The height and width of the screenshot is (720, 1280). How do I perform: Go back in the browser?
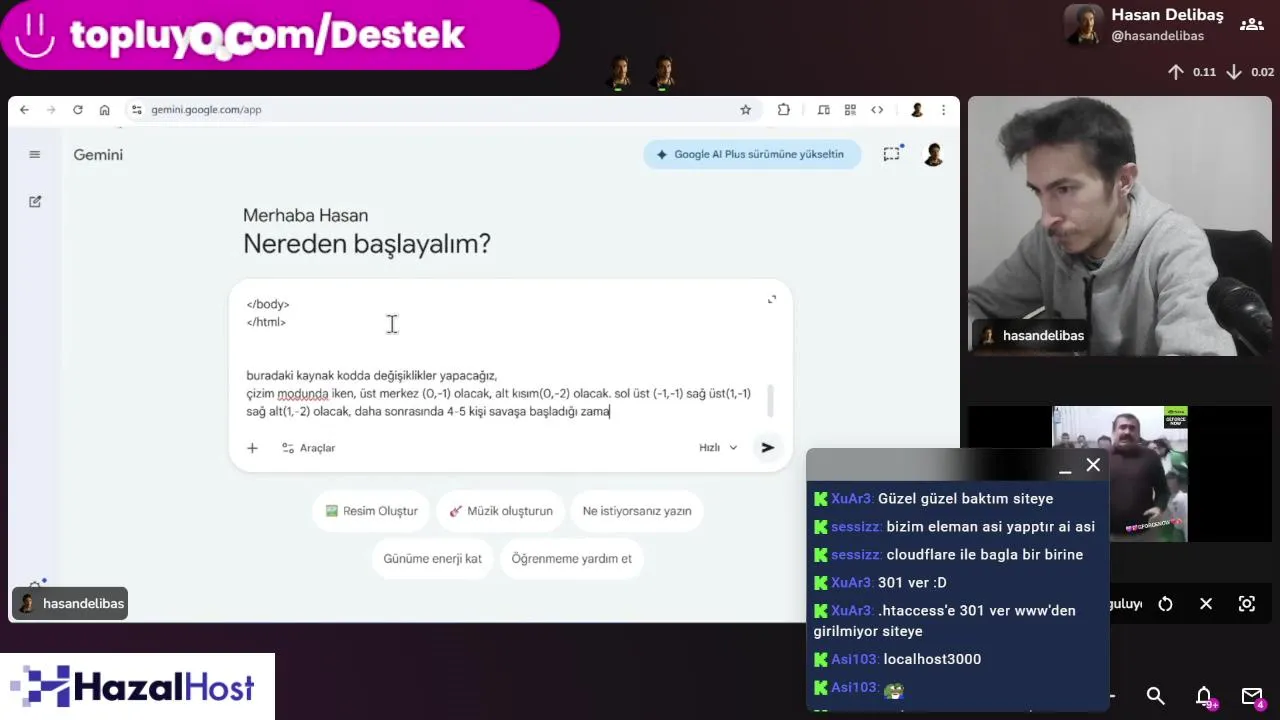[x=24, y=110]
